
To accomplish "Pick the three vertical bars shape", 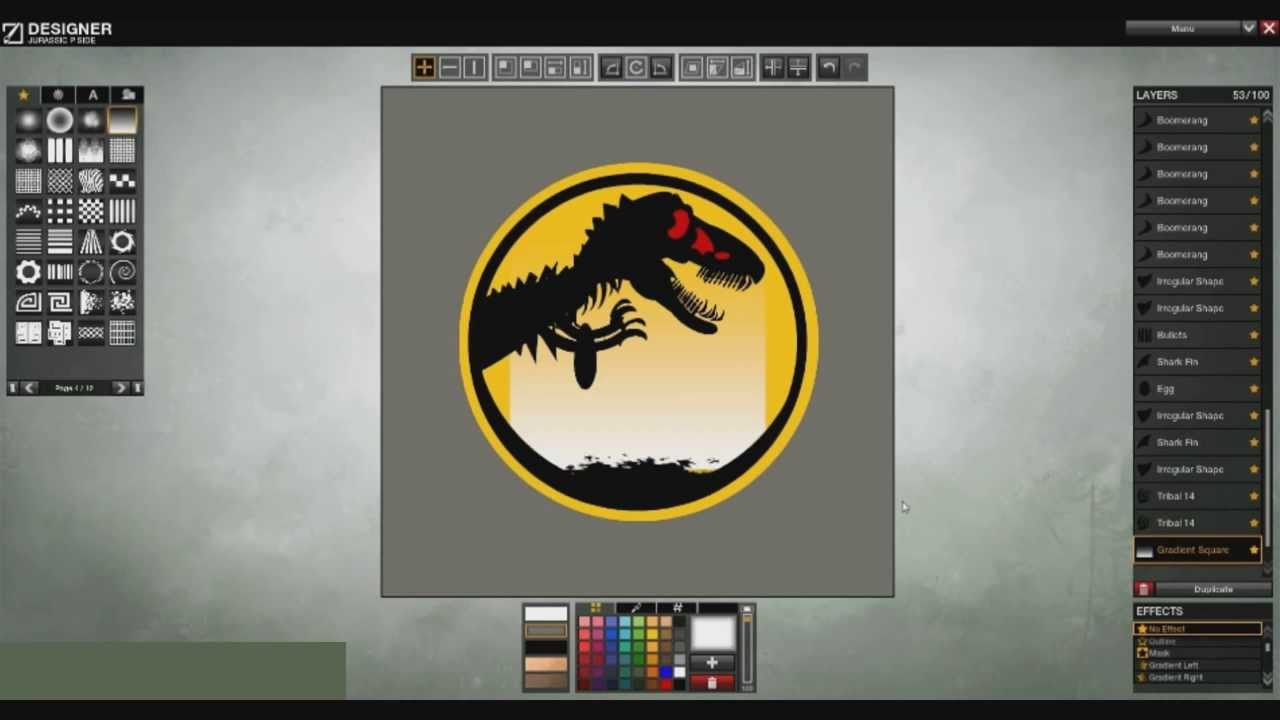I will coord(60,150).
